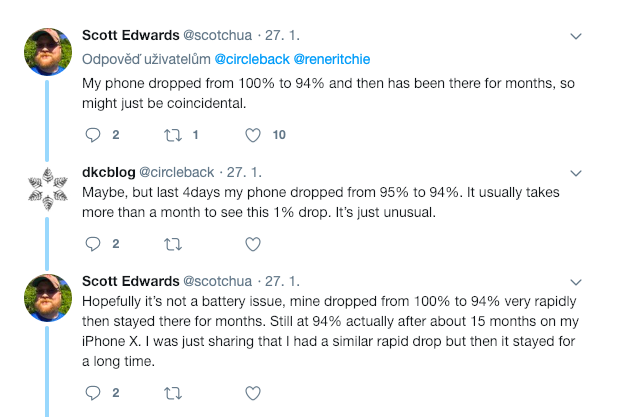Open options chevron on last Scott Edwards tweet
The image size is (617, 417).
click(576, 281)
